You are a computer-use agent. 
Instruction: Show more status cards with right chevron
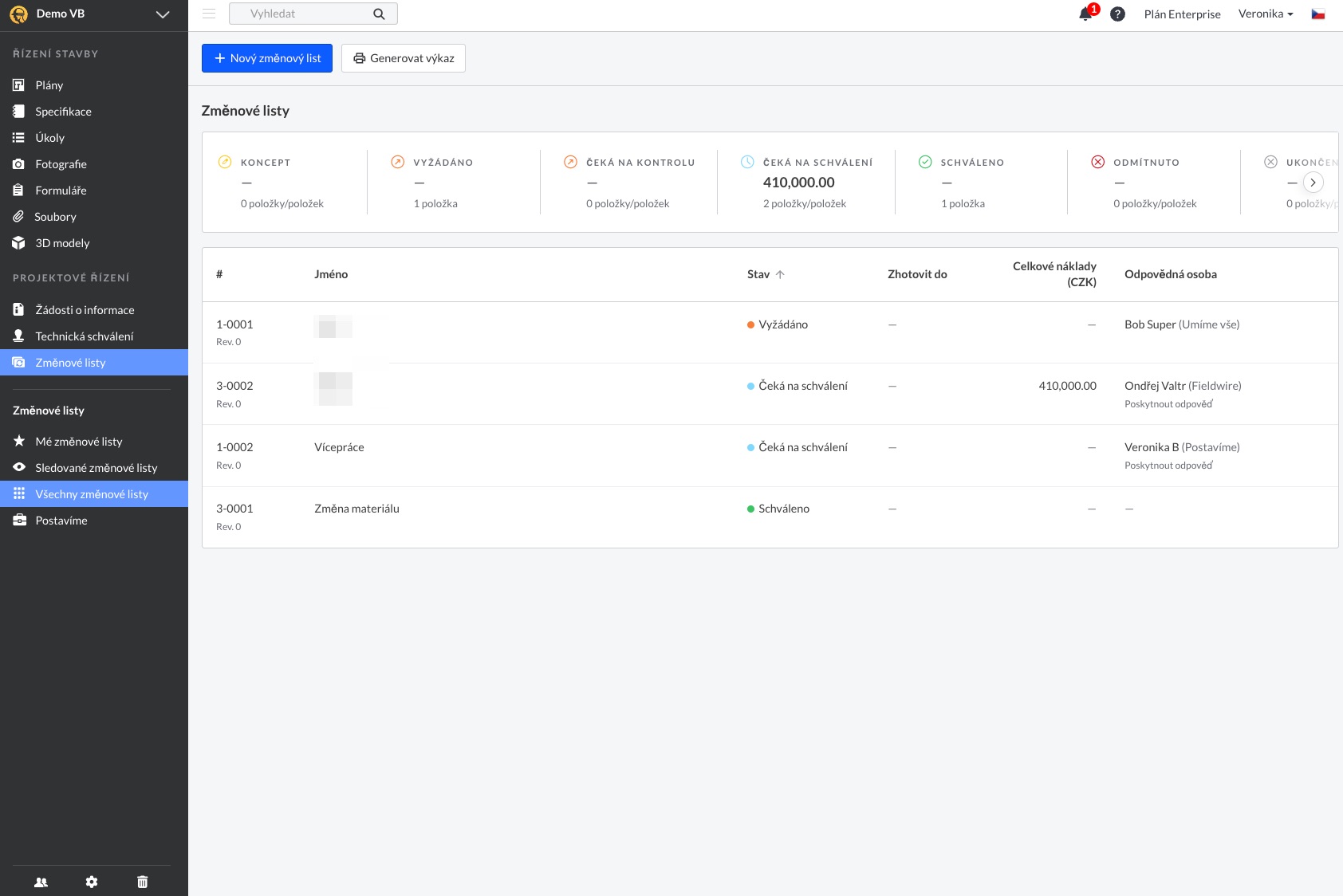tap(1313, 183)
